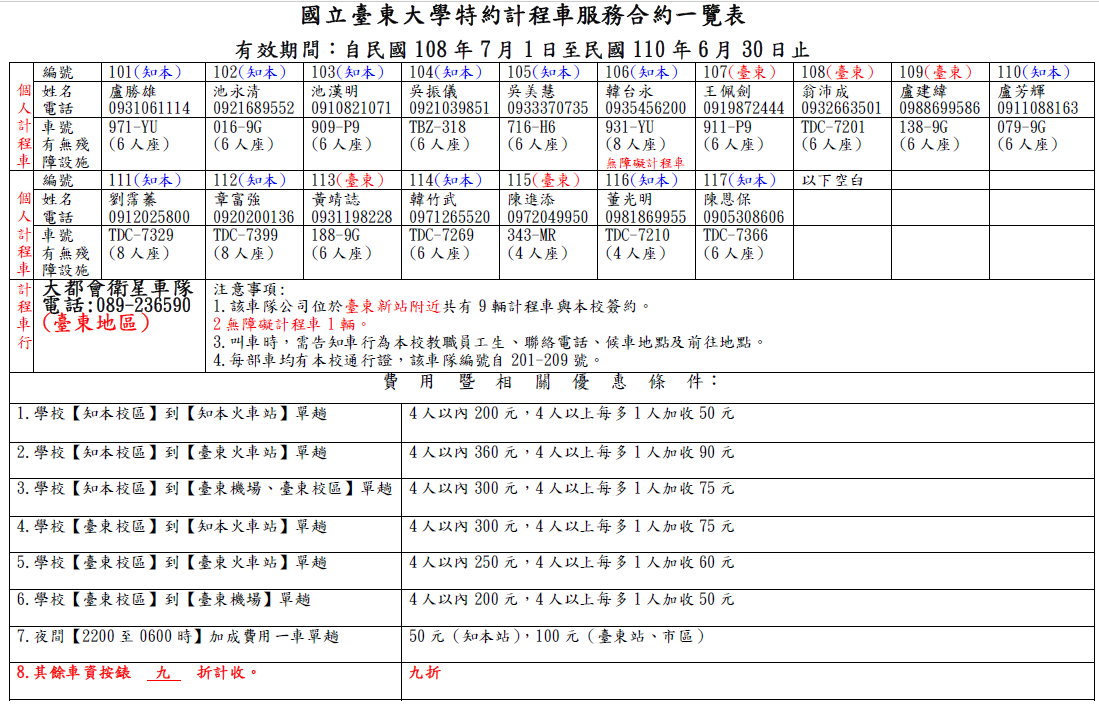Click red row 8 其餘車資按錶九折計收

pos(137,673)
